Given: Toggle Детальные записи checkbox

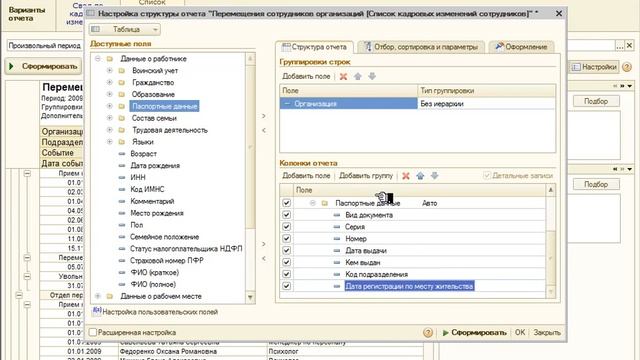Looking at the screenshot, I should [487, 176].
